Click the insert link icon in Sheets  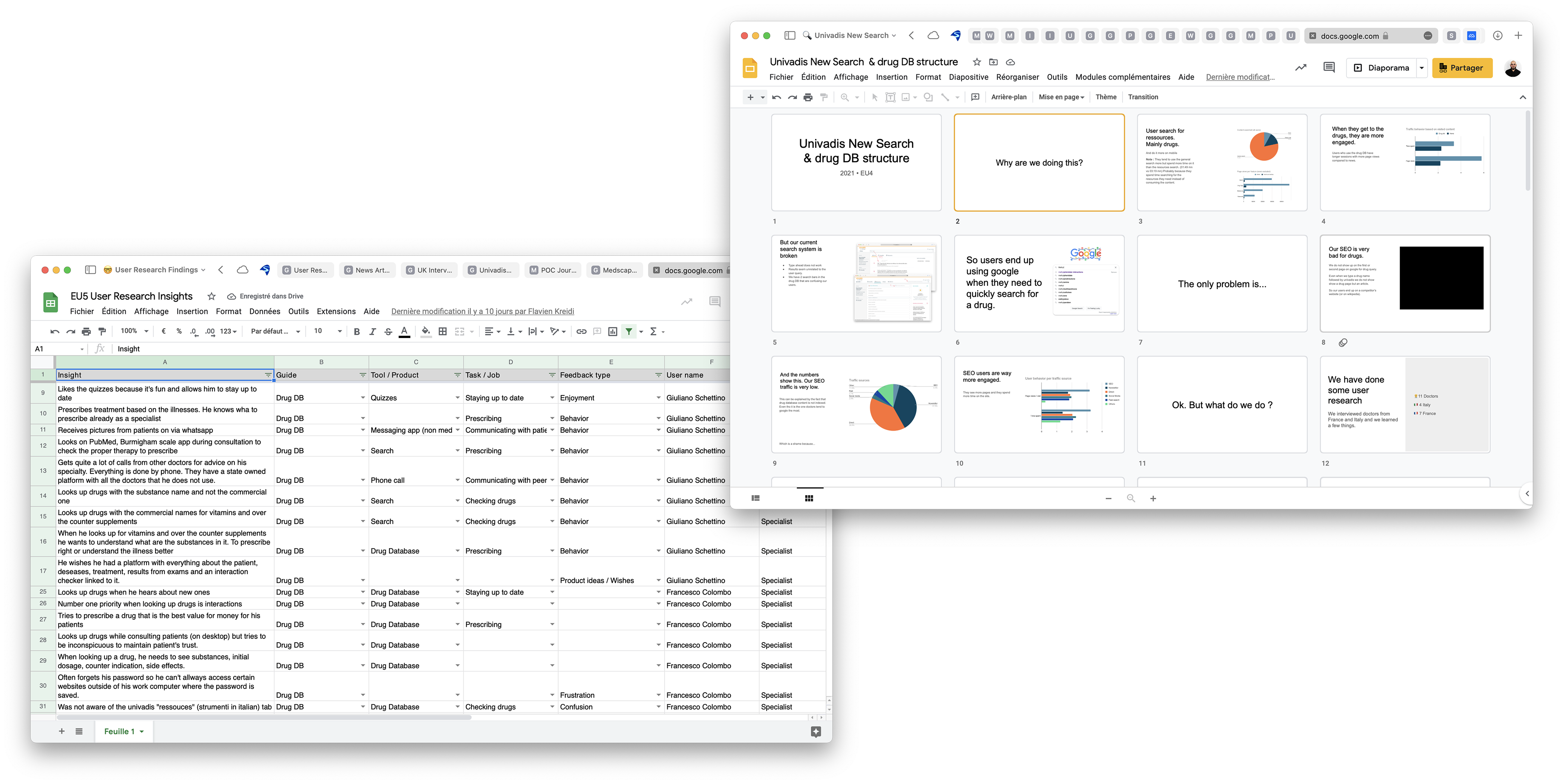click(581, 331)
